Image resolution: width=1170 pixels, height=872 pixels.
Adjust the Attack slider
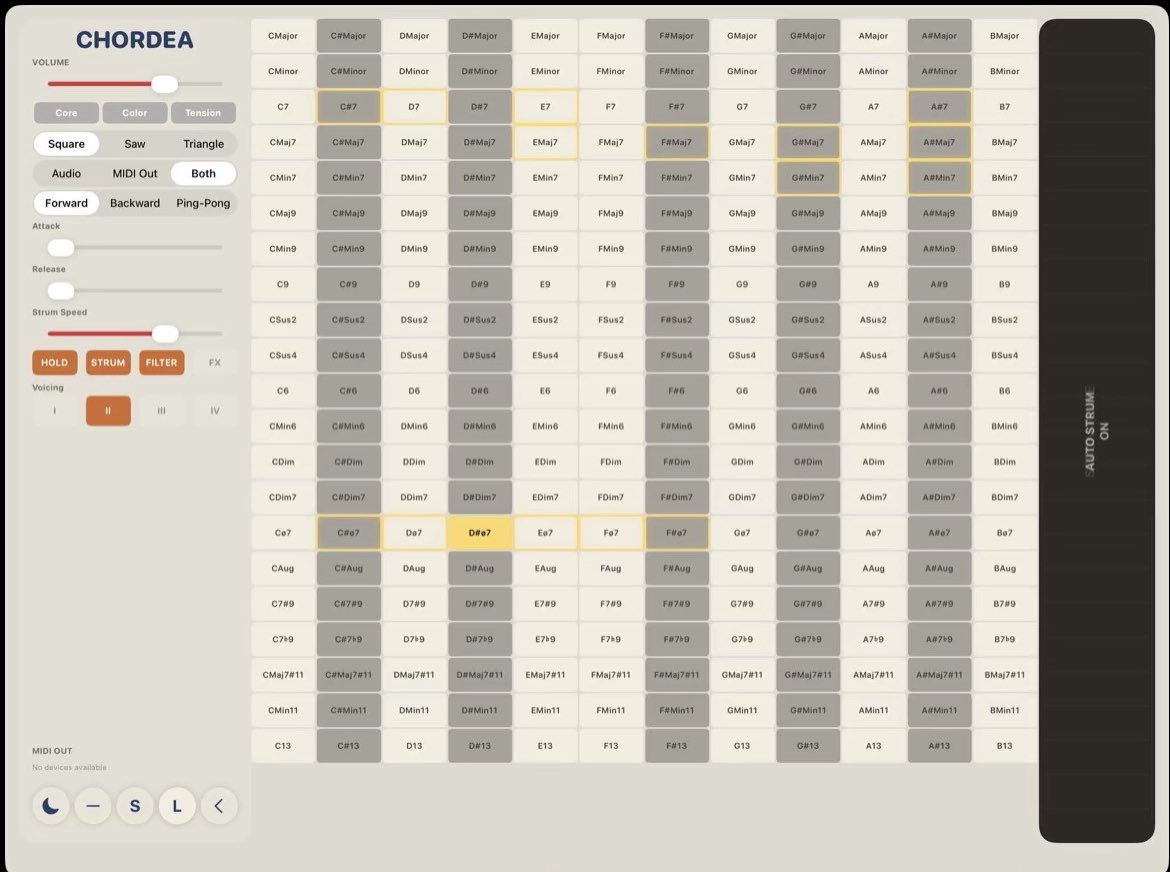click(135, 247)
